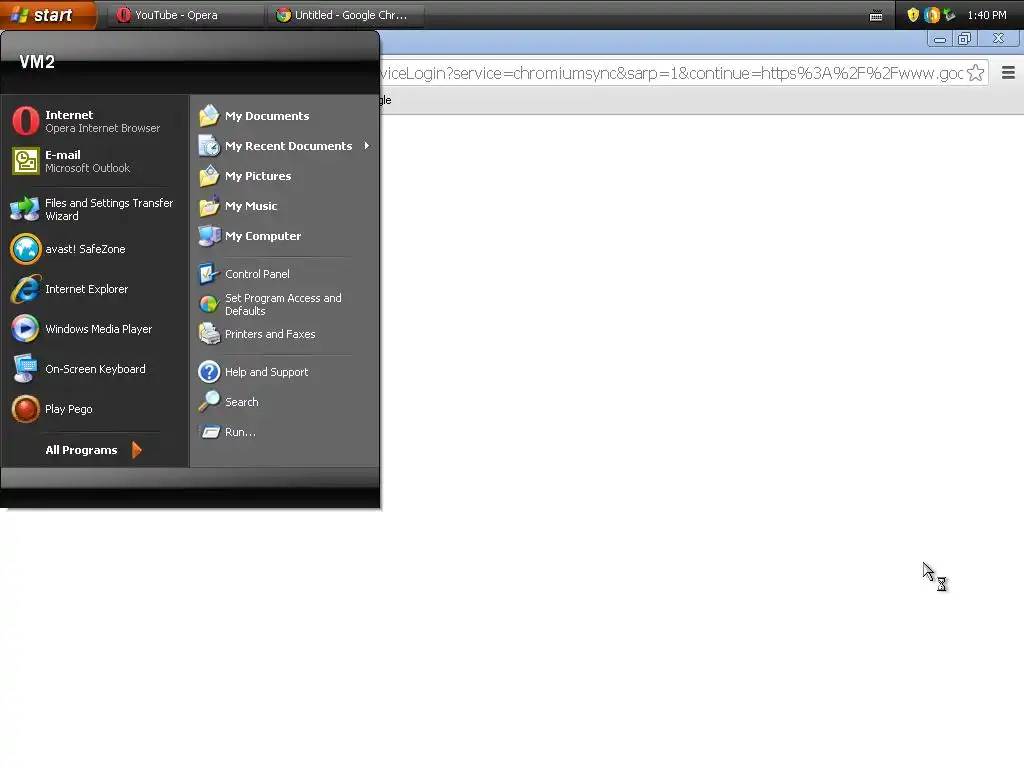Click the Microsoft Outlook subtitle text
This screenshot has width=1024, height=768.
[x=88, y=168]
